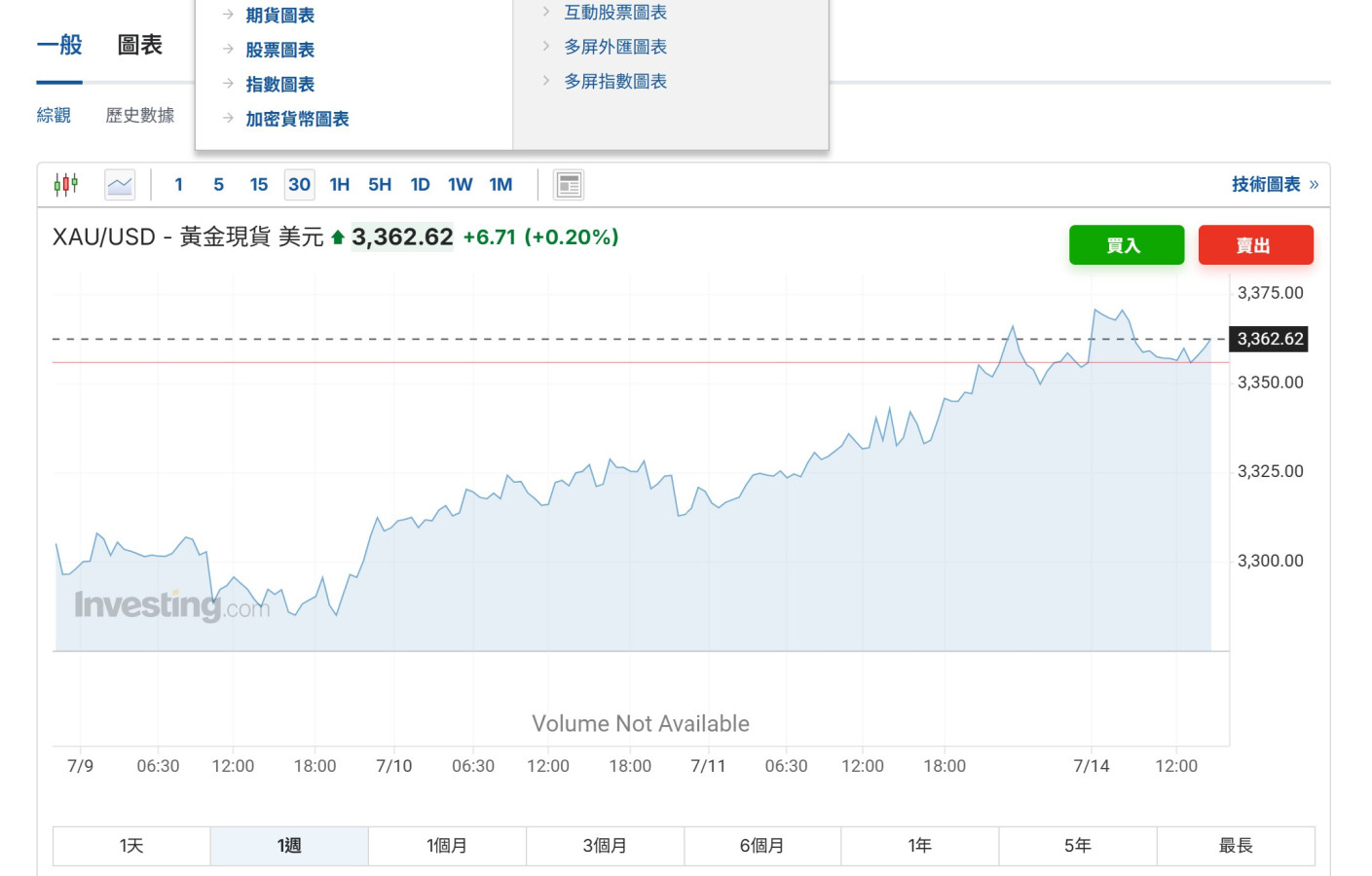Set chart interval to 1 minute

(x=178, y=185)
